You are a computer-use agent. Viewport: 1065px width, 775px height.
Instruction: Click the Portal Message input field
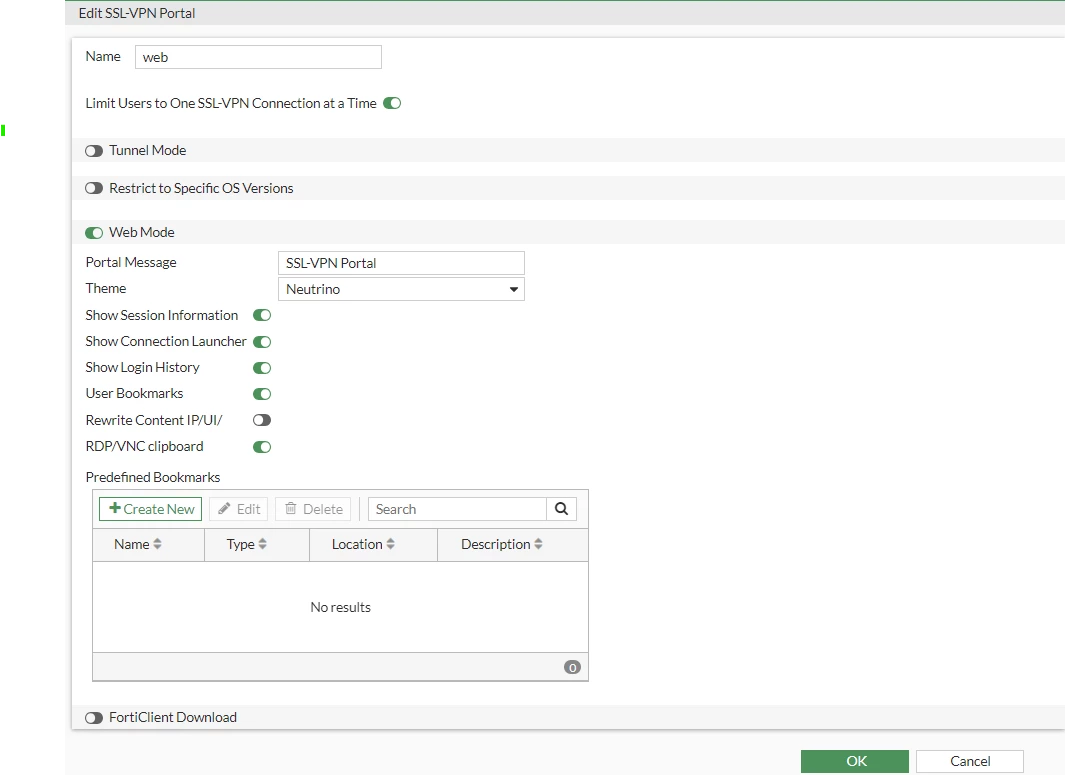tap(401, 263)
